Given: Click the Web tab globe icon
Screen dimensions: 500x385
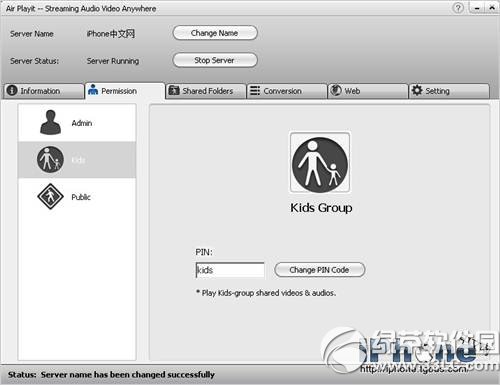Looking at the screenshot, I should pos(336,90).
